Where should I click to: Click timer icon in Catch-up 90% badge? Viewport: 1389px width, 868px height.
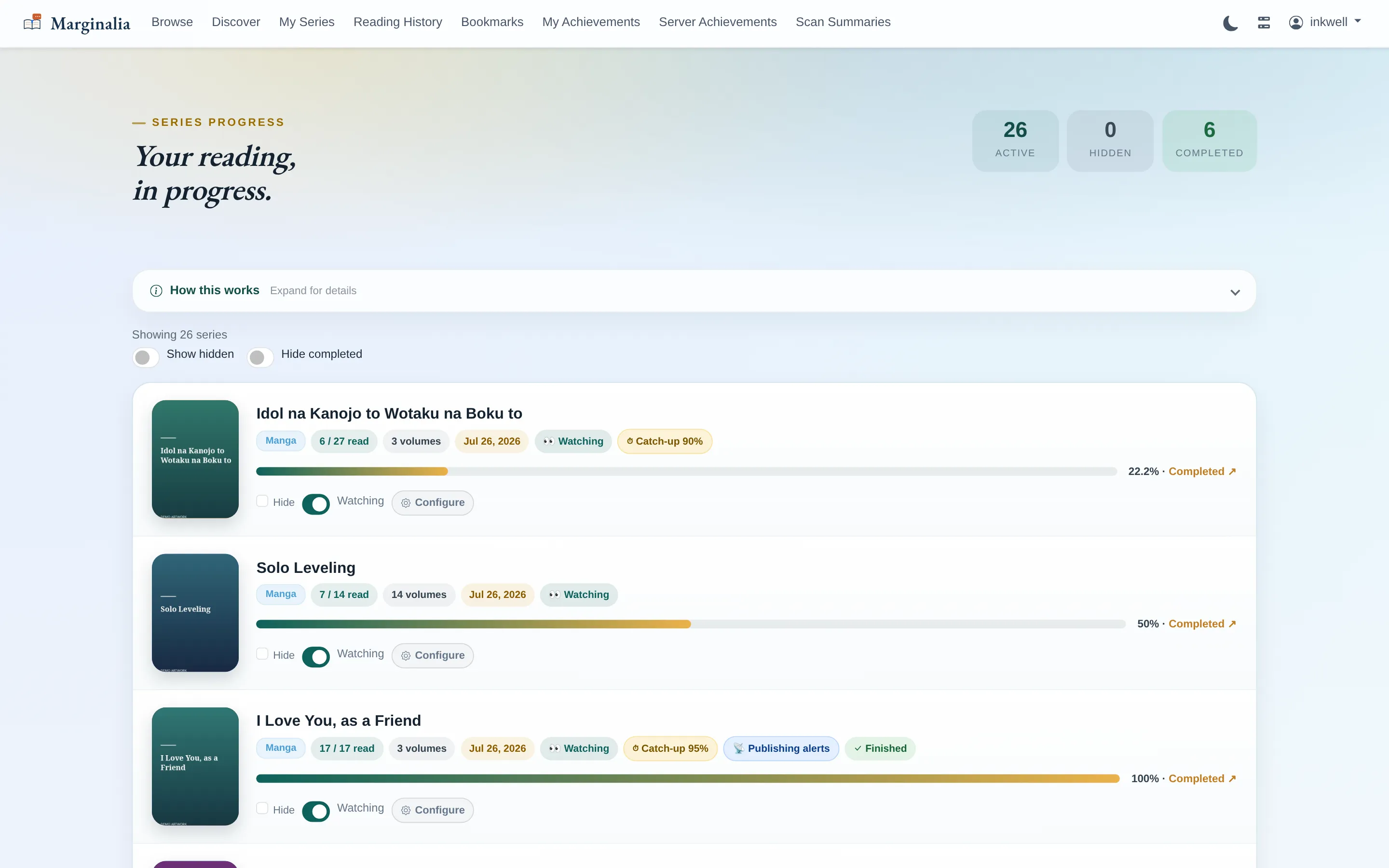pos(630,441)
